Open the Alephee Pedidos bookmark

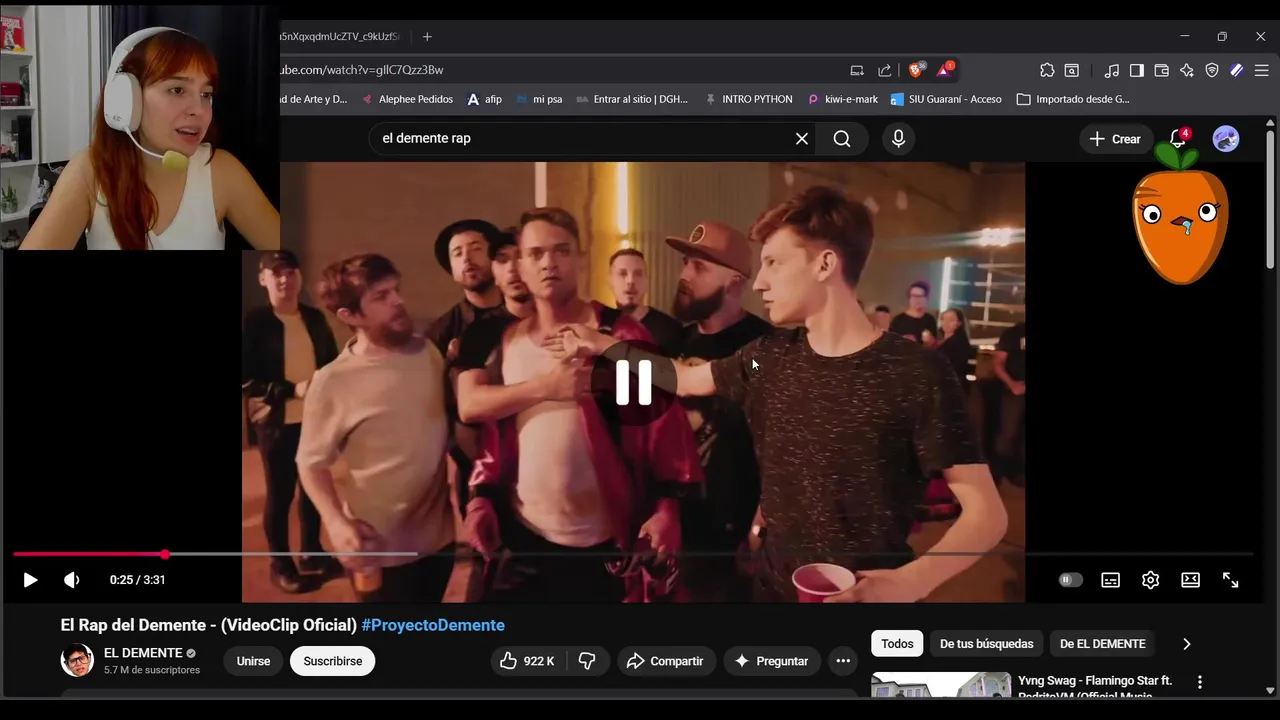coord(407,99)
